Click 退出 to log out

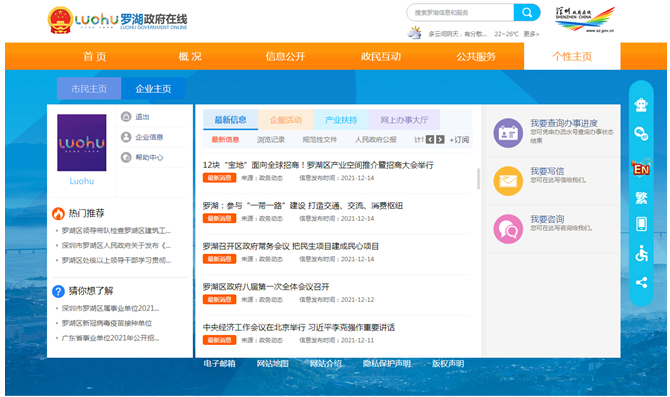coord(142,117)
